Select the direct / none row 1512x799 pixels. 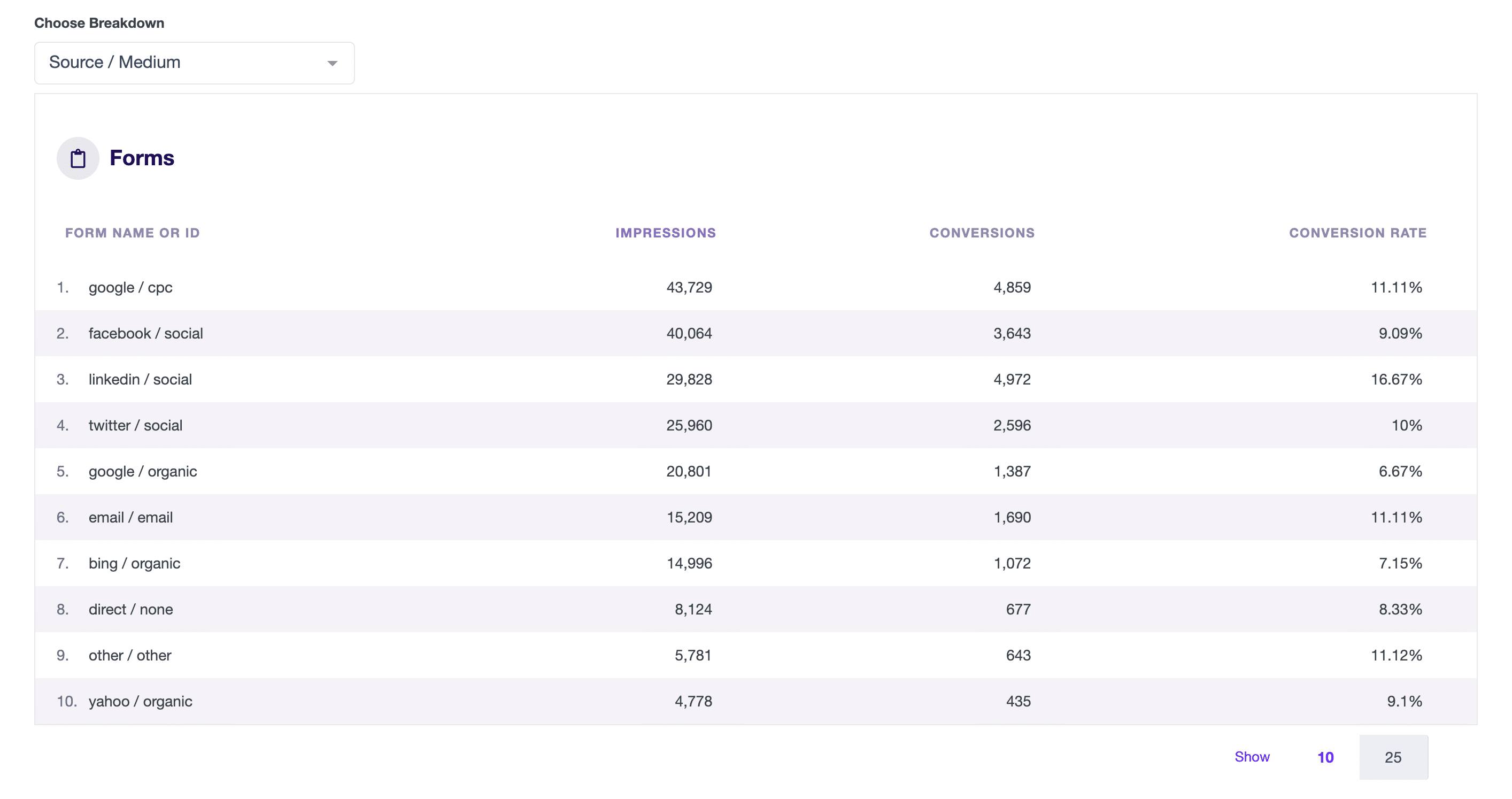pyautogui.click(x=756, y=609)
